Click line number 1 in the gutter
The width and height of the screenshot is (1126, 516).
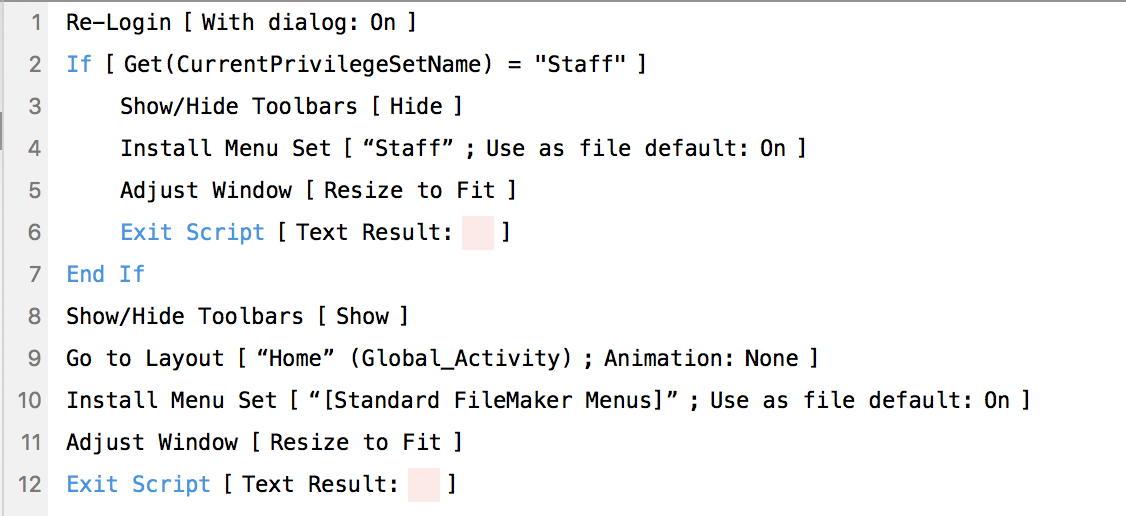click(x=36, y=22)
